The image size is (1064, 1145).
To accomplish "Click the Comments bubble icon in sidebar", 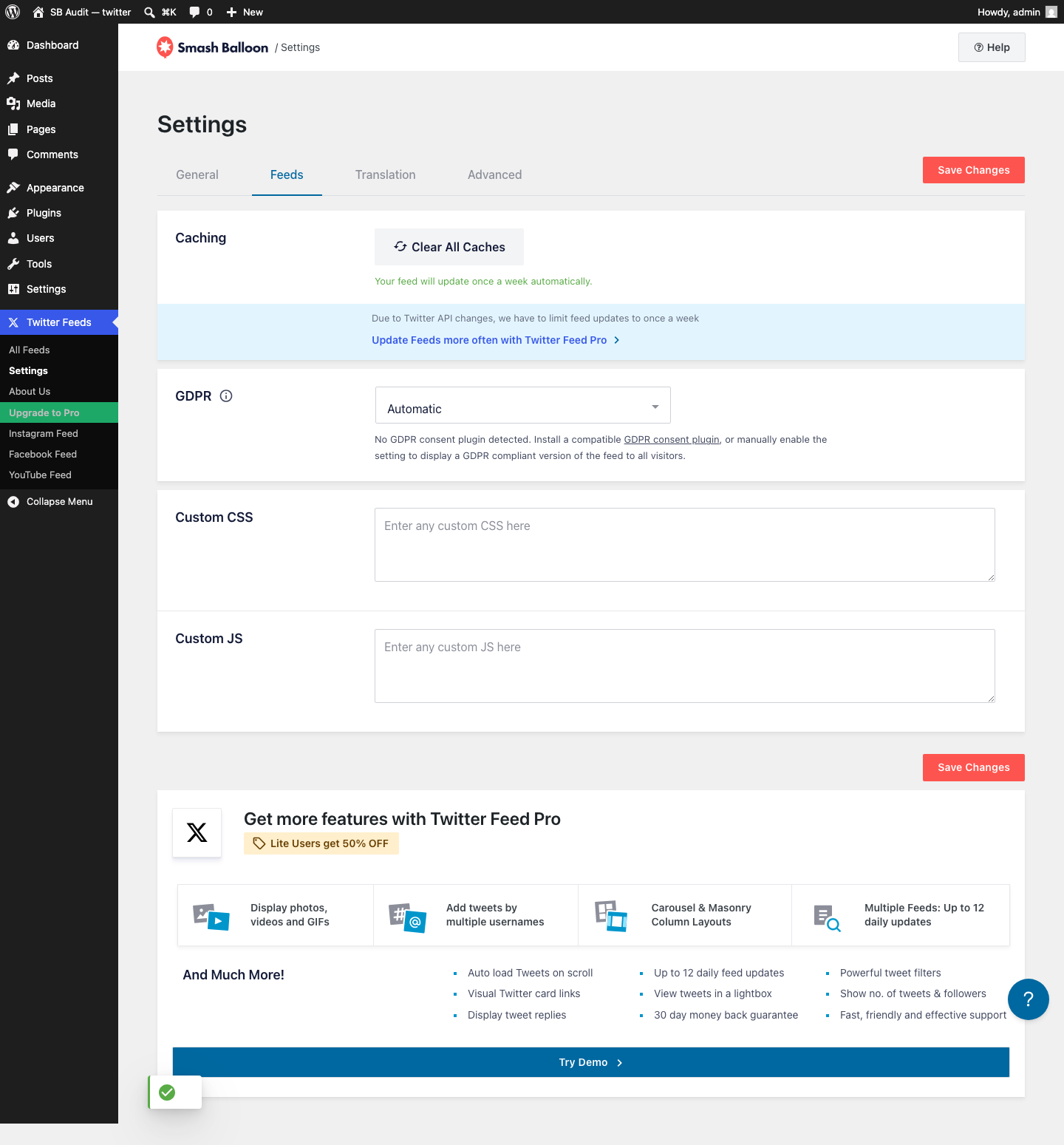I will coord(13,154).
